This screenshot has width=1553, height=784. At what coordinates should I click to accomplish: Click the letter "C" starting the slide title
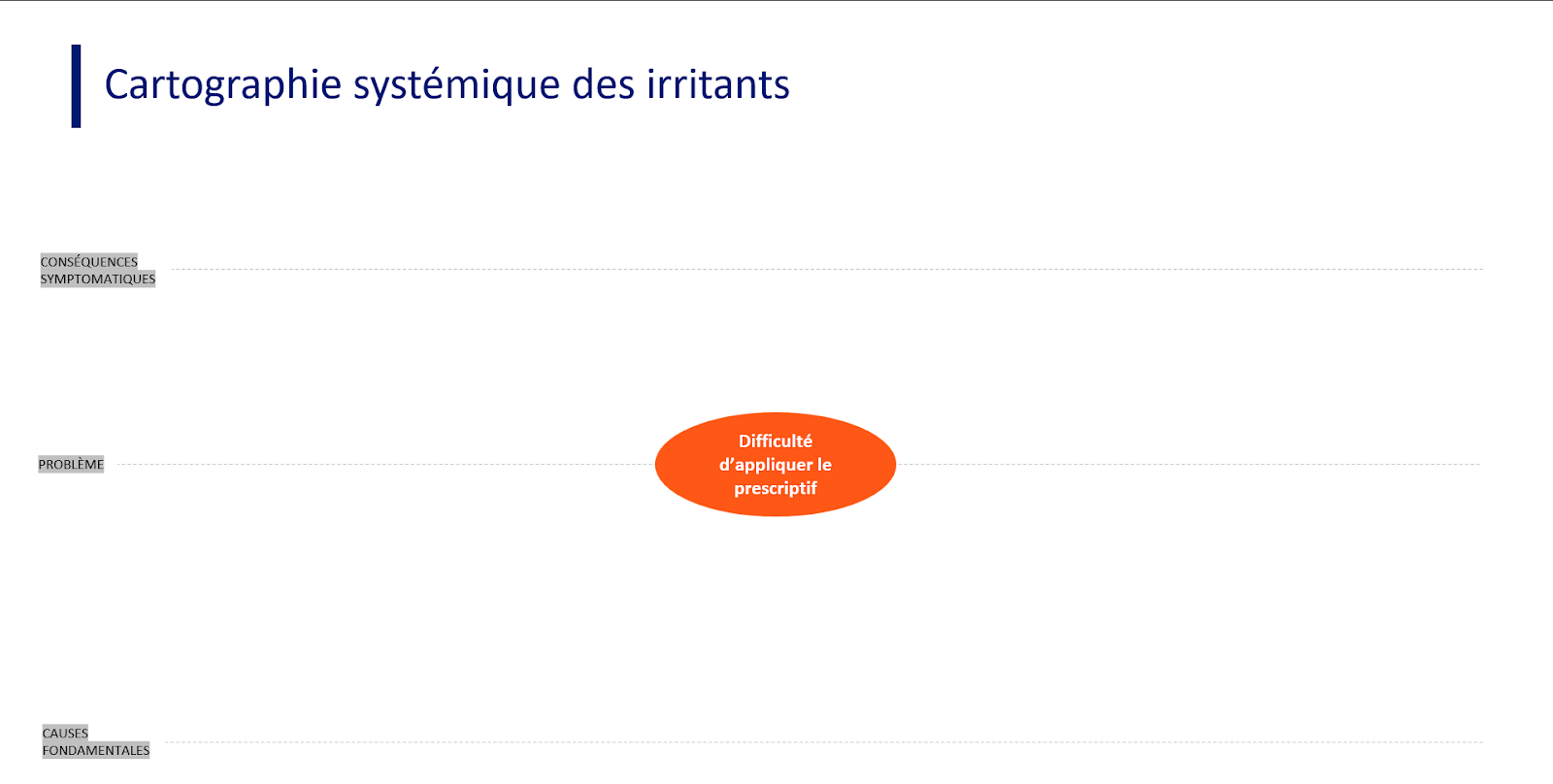[x=116, y=85]
